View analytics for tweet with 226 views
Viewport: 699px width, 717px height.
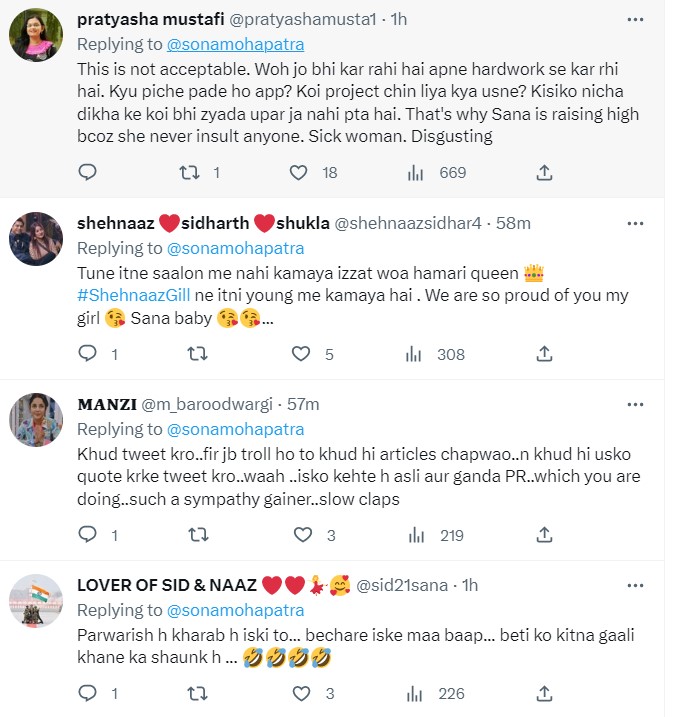(416, 693)
